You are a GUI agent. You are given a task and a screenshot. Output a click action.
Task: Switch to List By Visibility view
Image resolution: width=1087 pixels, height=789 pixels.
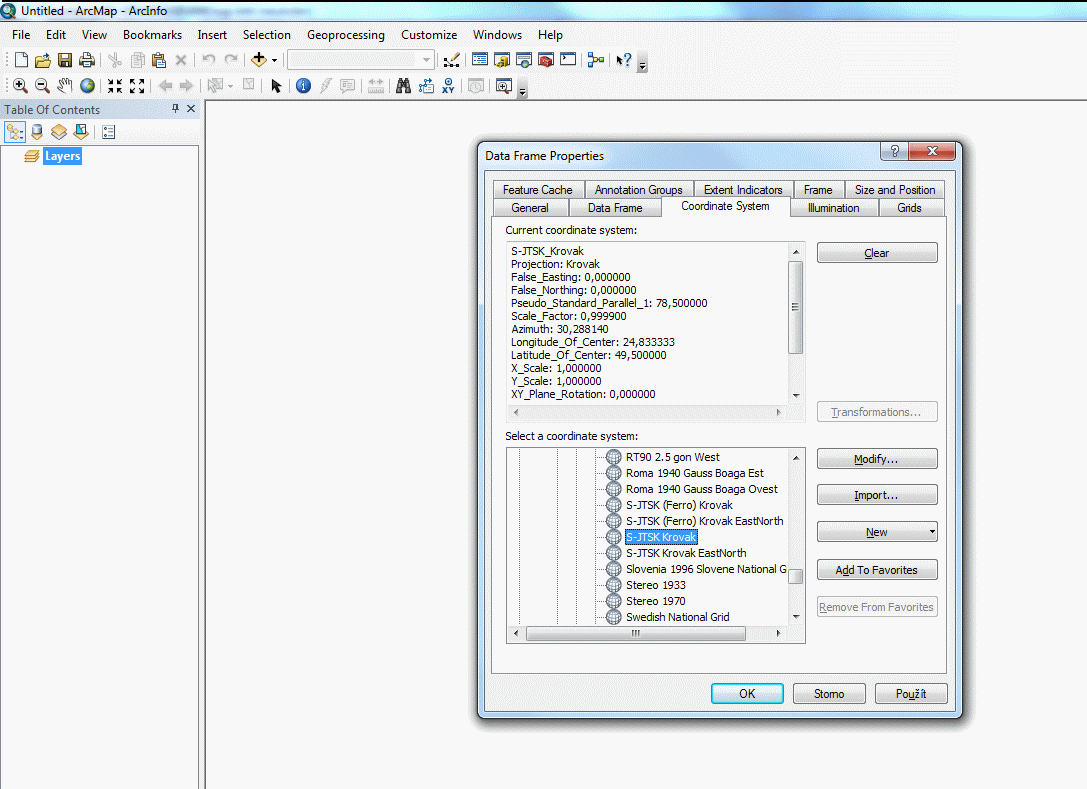coord(59,132)
